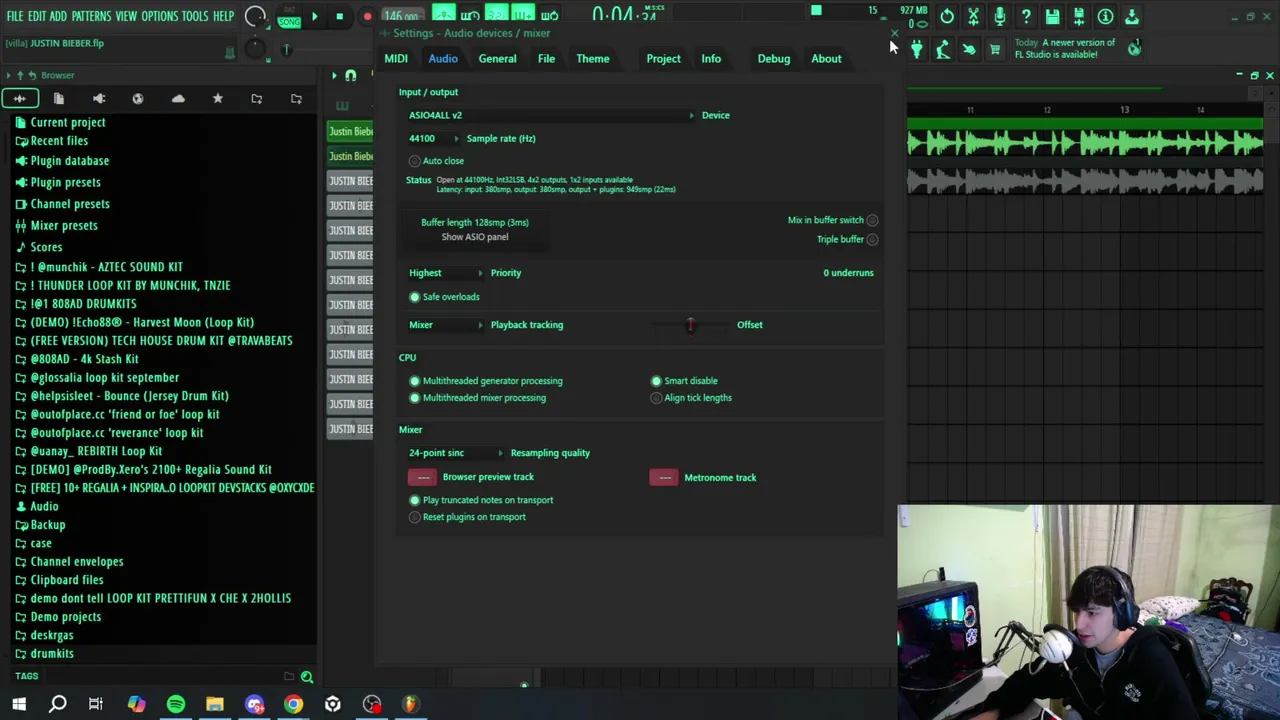Click the microphone recording icon in toolbar
Image resolution: width=1280 pixels, height=720 pixels.
point(999,16)
